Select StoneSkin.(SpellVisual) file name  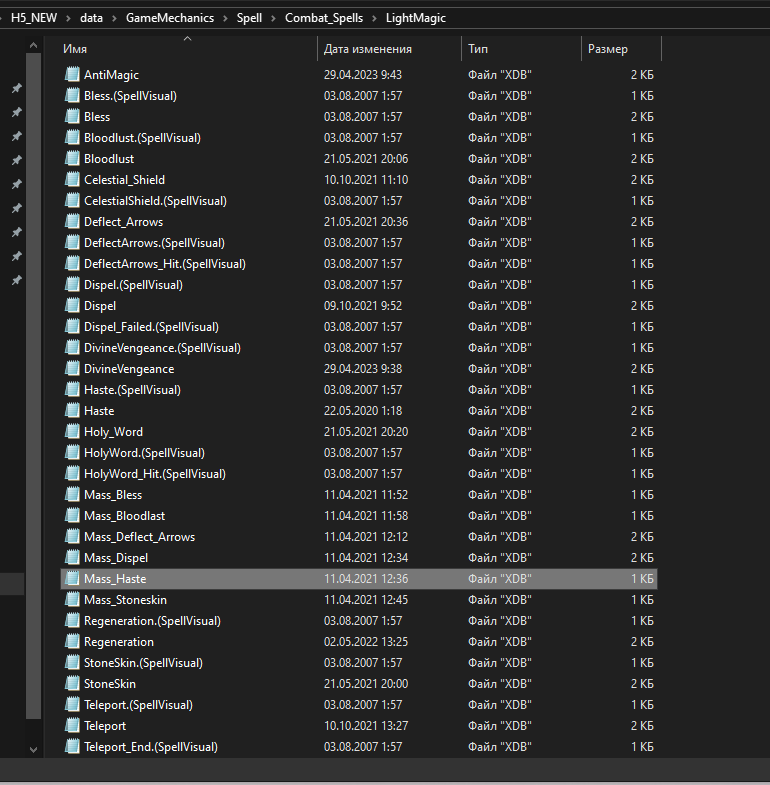pyautogui.click(x=143, y=663)
